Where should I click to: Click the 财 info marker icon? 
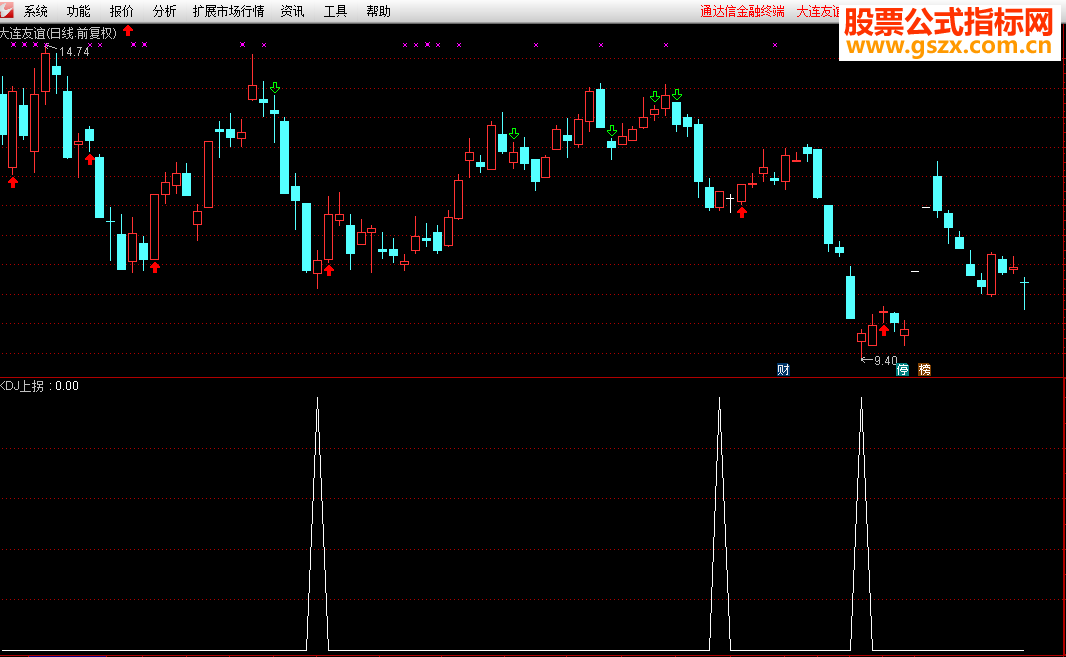[x=783, y=369]
